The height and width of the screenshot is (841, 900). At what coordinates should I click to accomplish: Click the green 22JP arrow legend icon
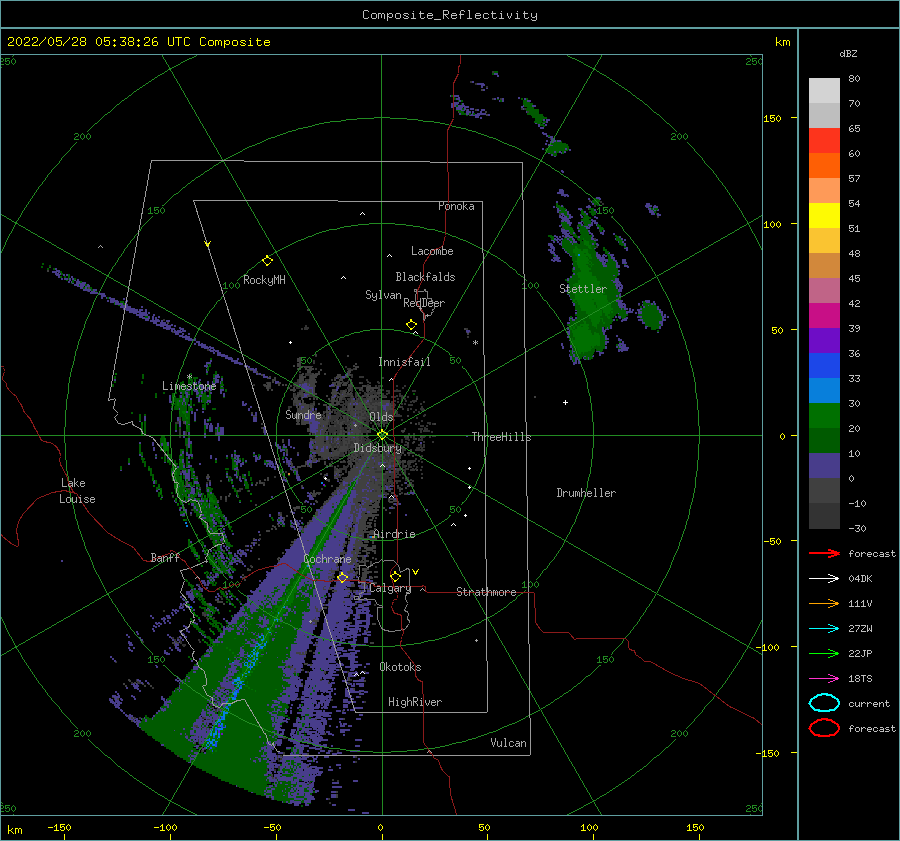pos(824,653)
